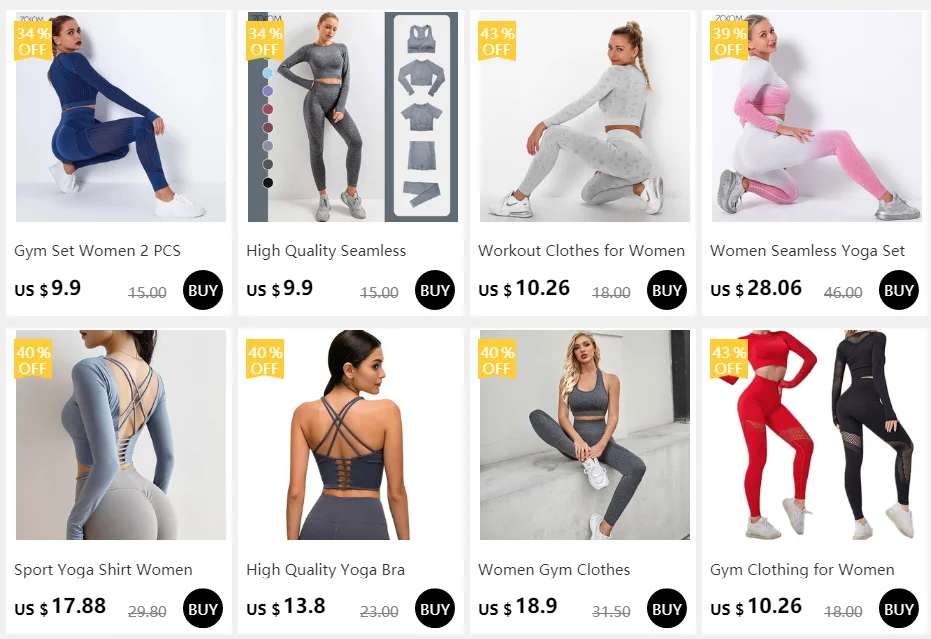The height and width of the screenshot is (639, 931).
Task: Select the black color dot on seamless set
Action: click(268, 182)
